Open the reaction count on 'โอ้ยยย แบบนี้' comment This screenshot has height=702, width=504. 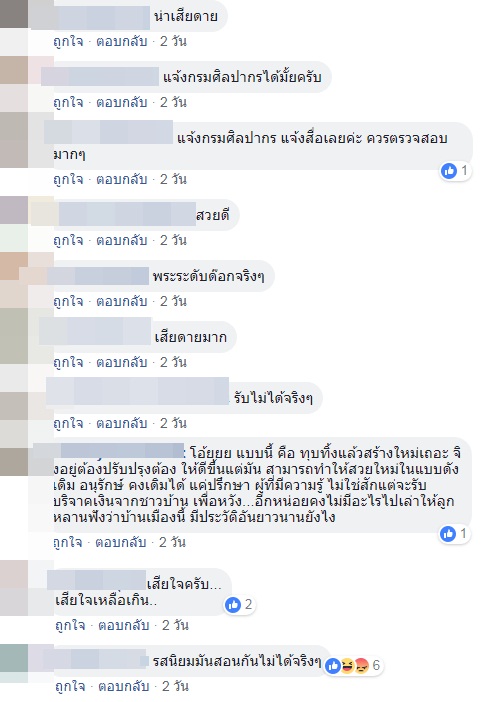(463, 533)
